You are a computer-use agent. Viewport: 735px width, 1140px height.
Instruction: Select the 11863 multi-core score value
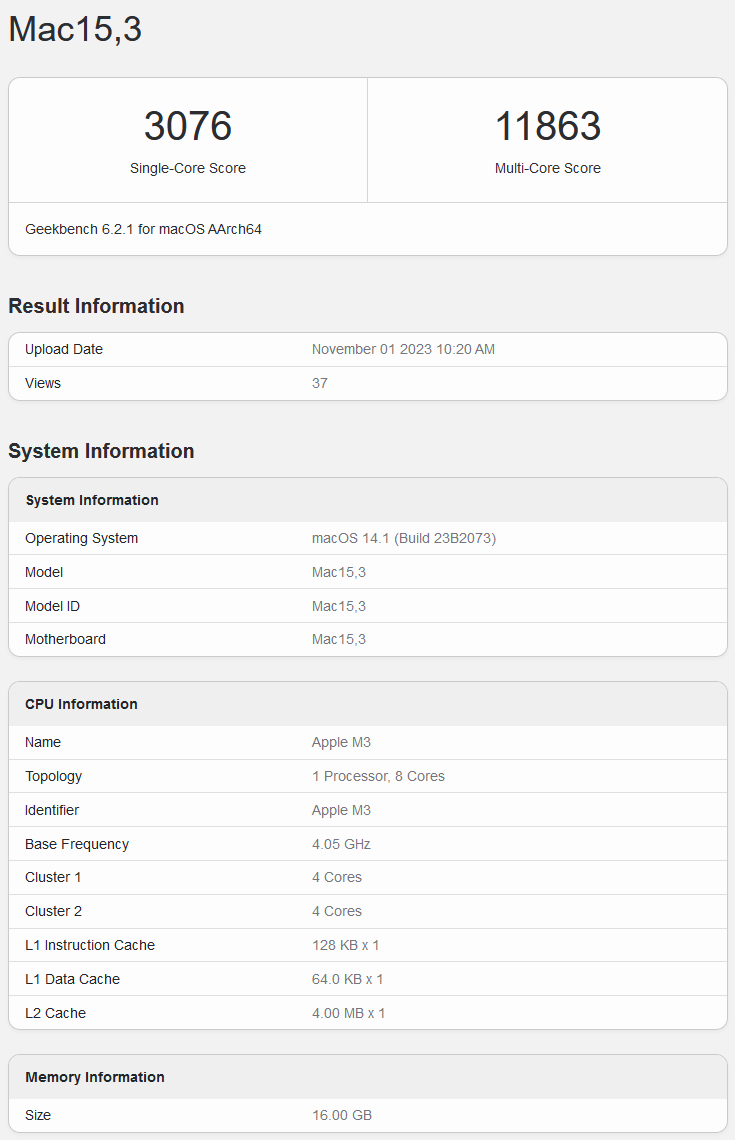(x=547, y=126)
